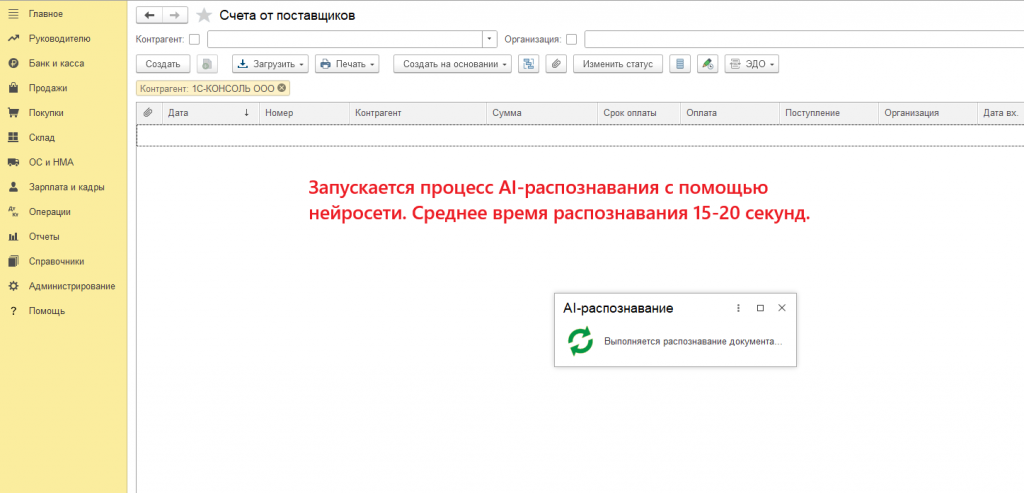Add Счета от поставщиков to favorites star
The width and height of the screenshot is (1024, 493).
204,16
